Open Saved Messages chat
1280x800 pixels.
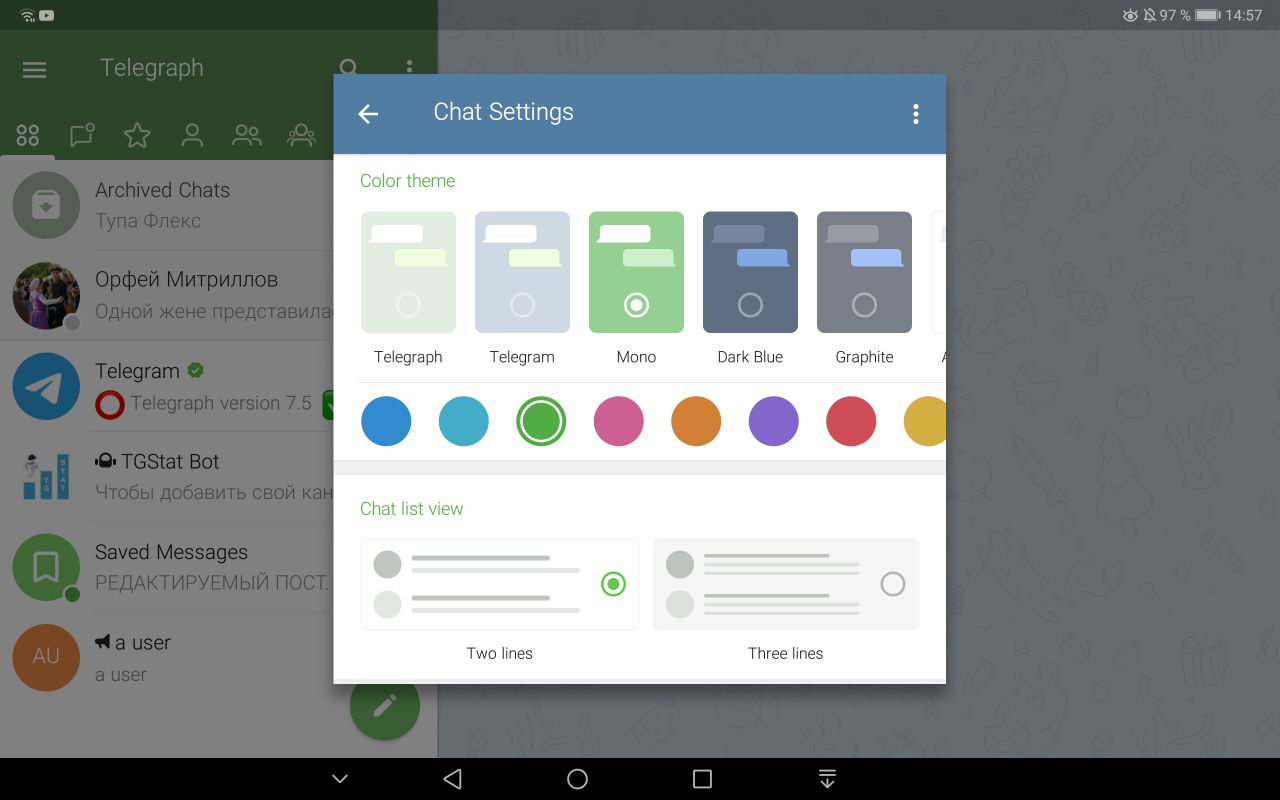(x=167, y=567)
